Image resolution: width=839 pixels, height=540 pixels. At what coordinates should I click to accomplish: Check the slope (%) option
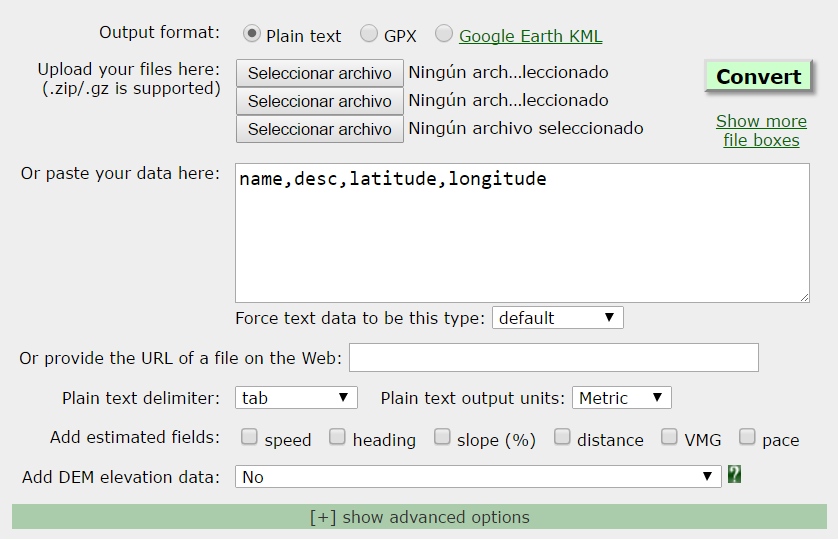click(442, 437)
